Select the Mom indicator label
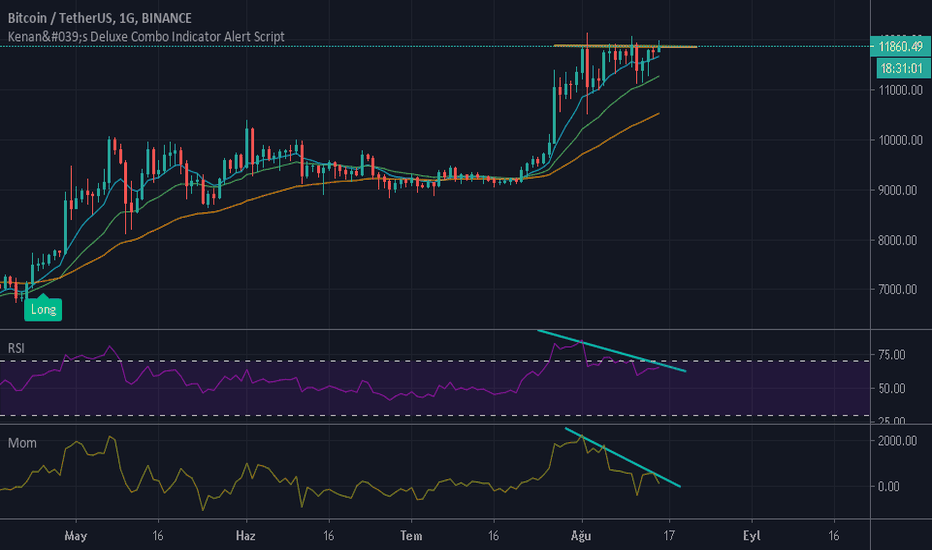The height and width of the screenshot is (550, 932). tap(22, 443)
